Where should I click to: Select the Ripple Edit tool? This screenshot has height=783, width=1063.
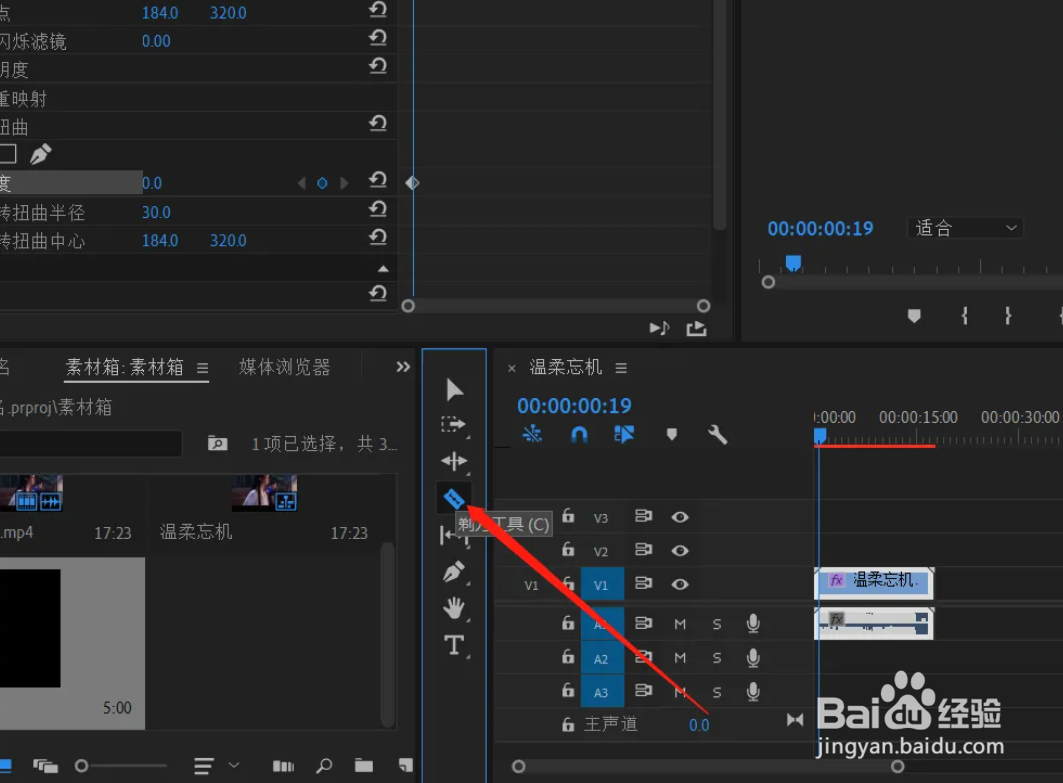(454, 462)
